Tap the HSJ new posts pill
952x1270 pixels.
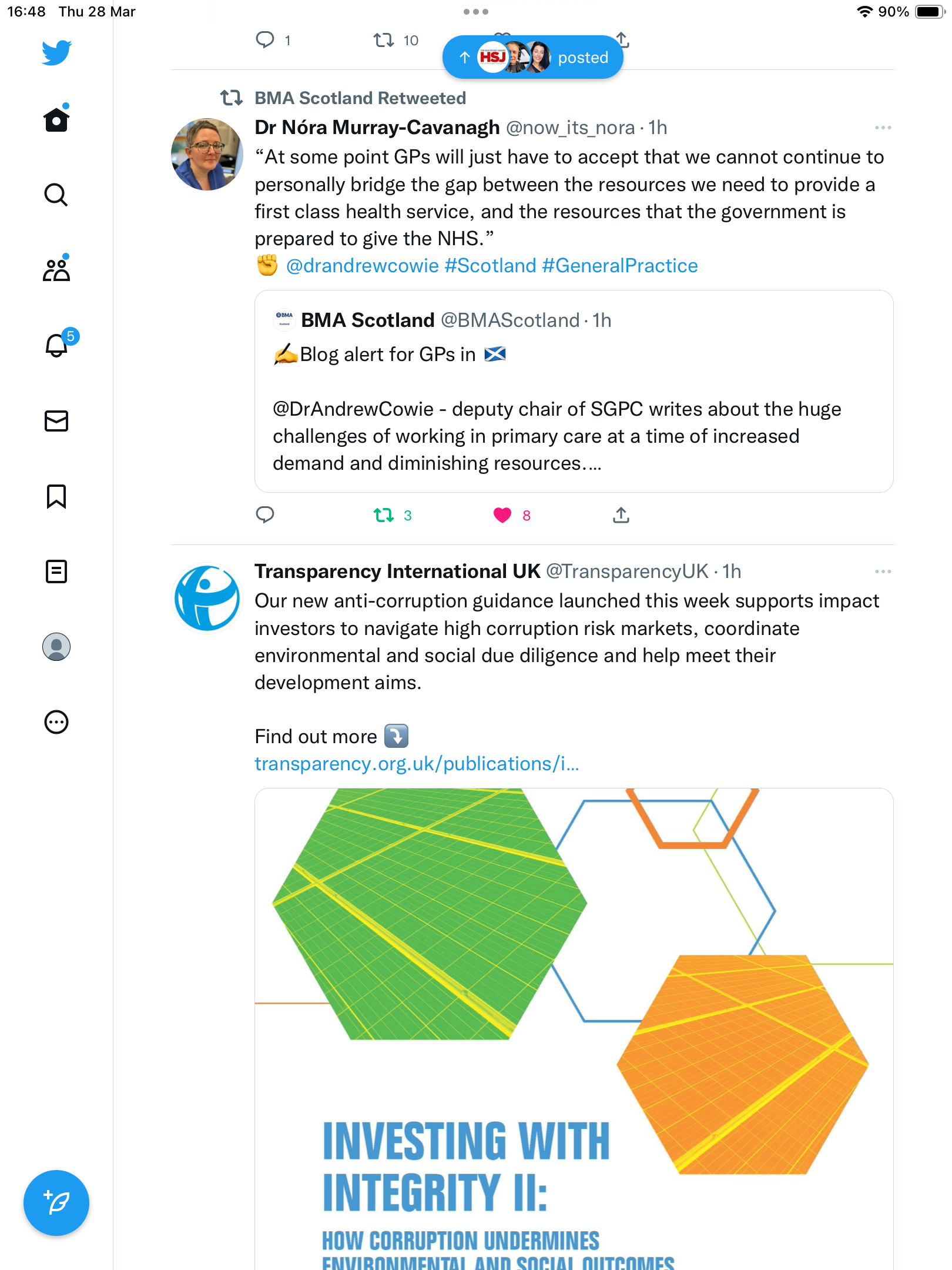click(x=532, y=57)
